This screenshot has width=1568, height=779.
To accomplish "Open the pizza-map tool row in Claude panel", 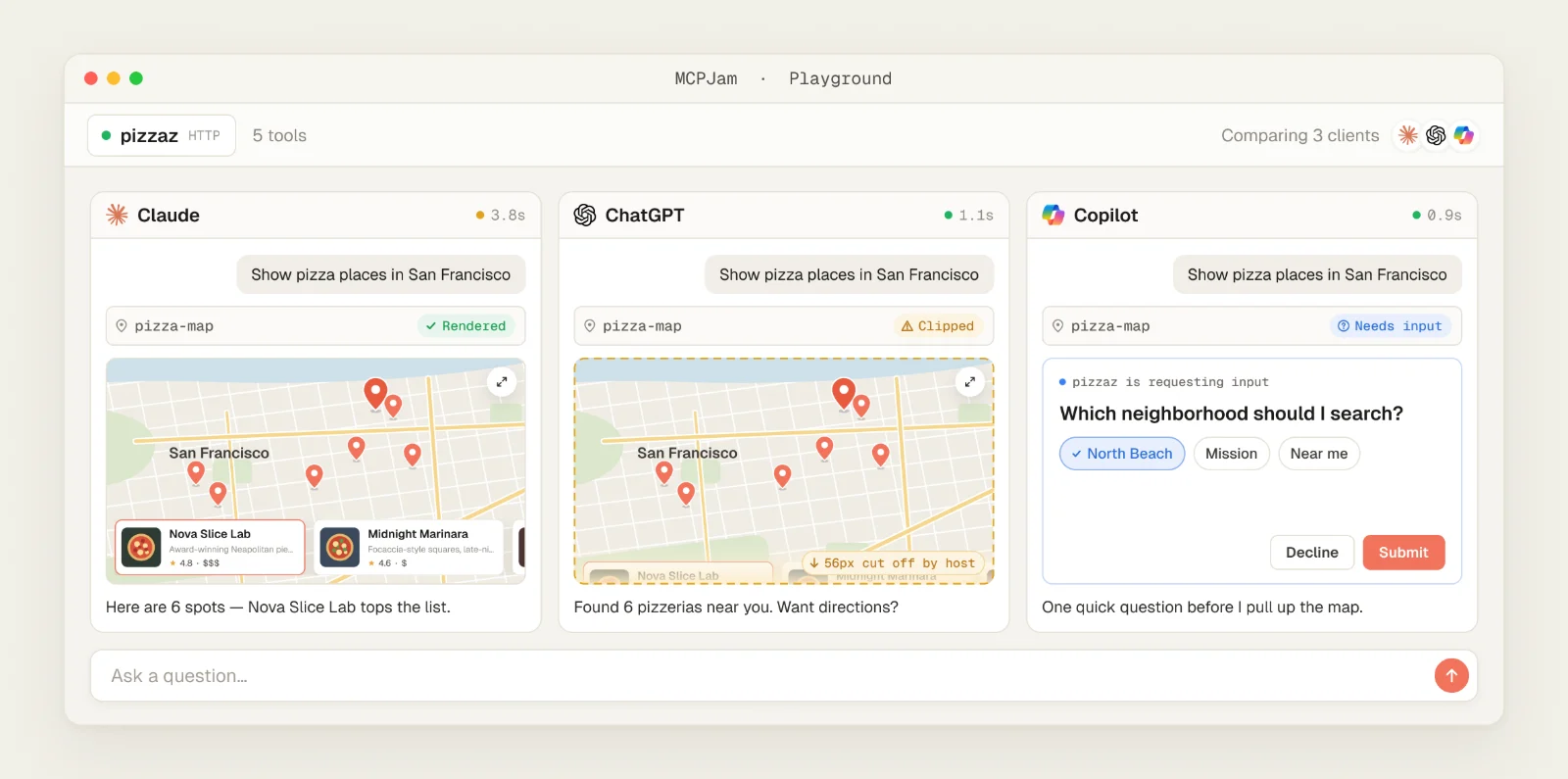I will (316, 325).
